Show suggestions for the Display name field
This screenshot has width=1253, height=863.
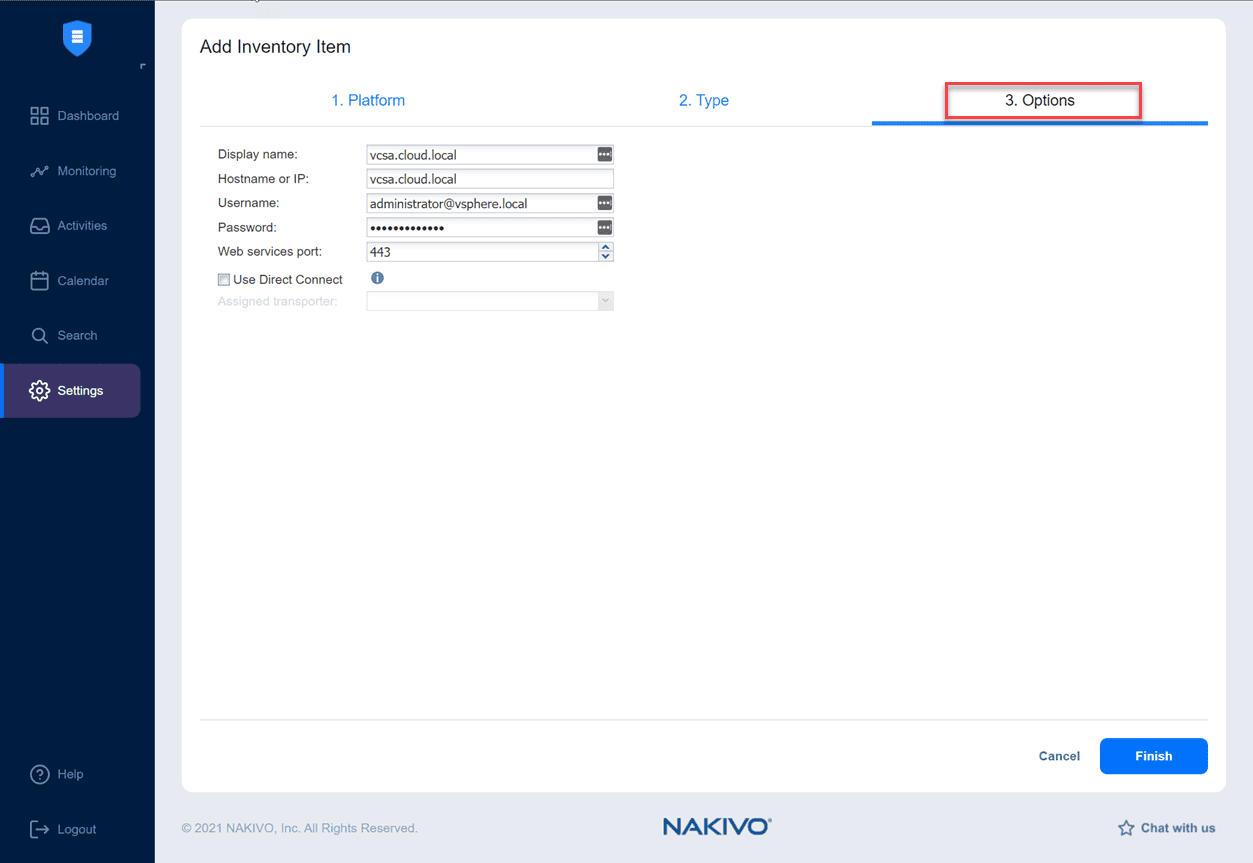point(604,154)
